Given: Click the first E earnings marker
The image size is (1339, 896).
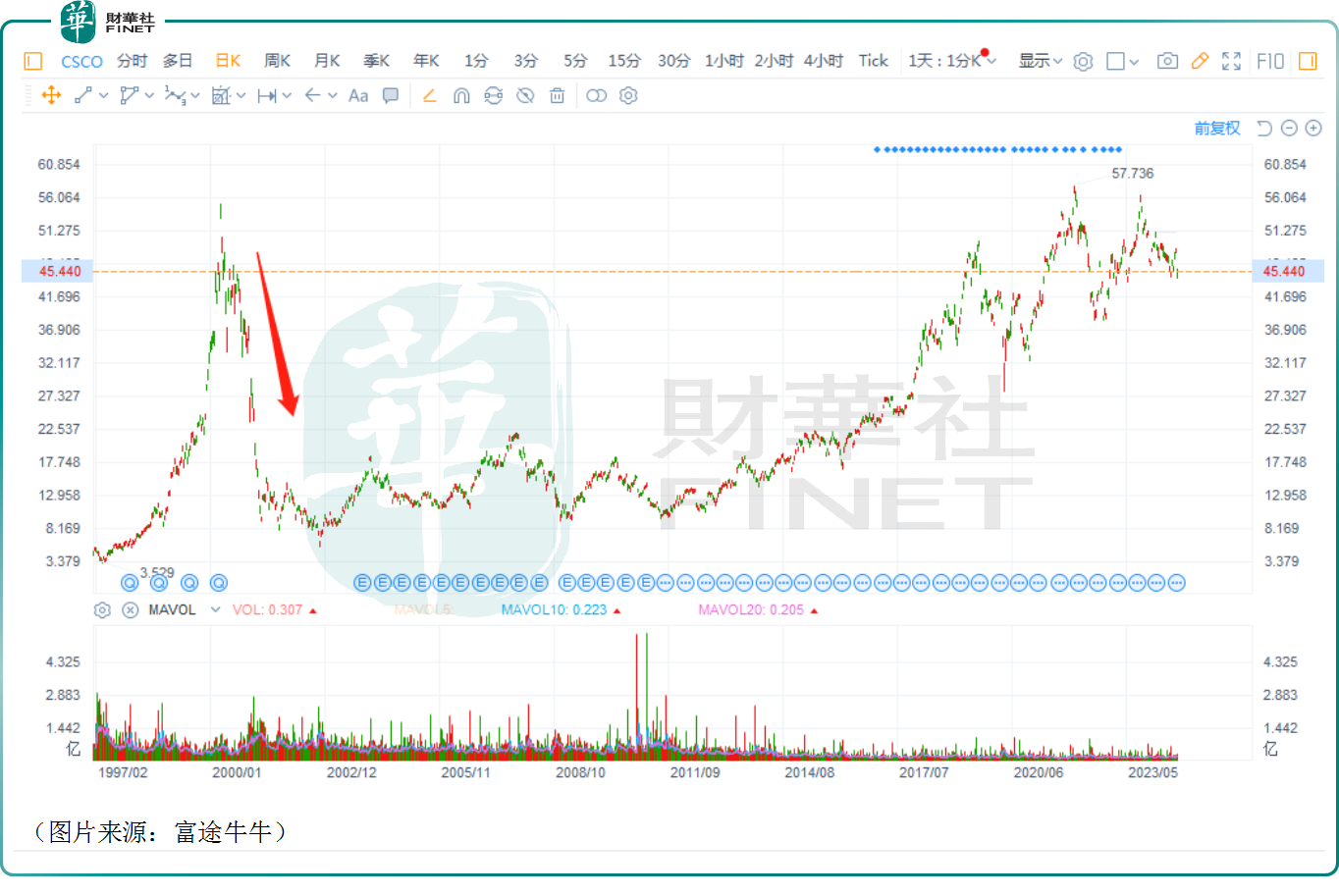Looking at the screenshot, I should click(x=362, y=583).
